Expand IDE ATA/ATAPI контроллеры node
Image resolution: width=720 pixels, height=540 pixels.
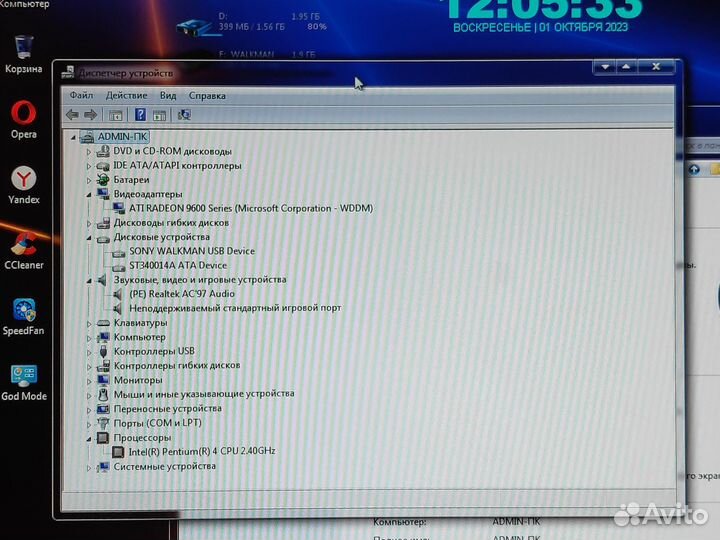[x=89, y=166]
